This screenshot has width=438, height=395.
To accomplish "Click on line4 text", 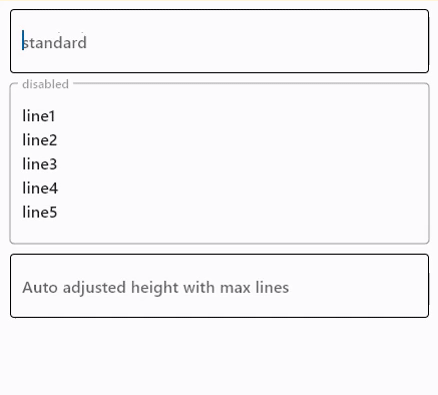I will pyautogui.click(x=40, y=188).
